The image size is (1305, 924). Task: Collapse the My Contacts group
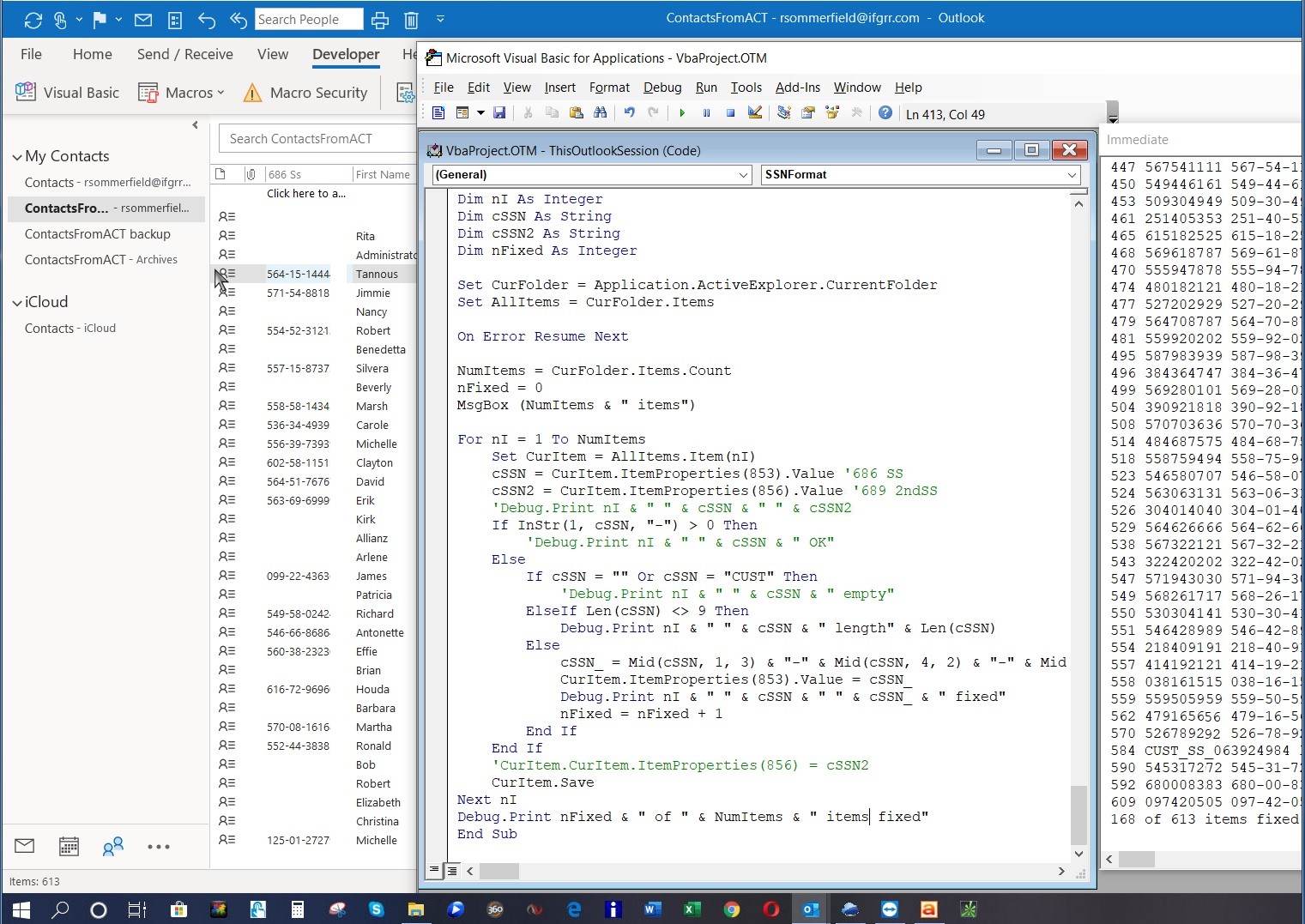[x=17, y=157]
